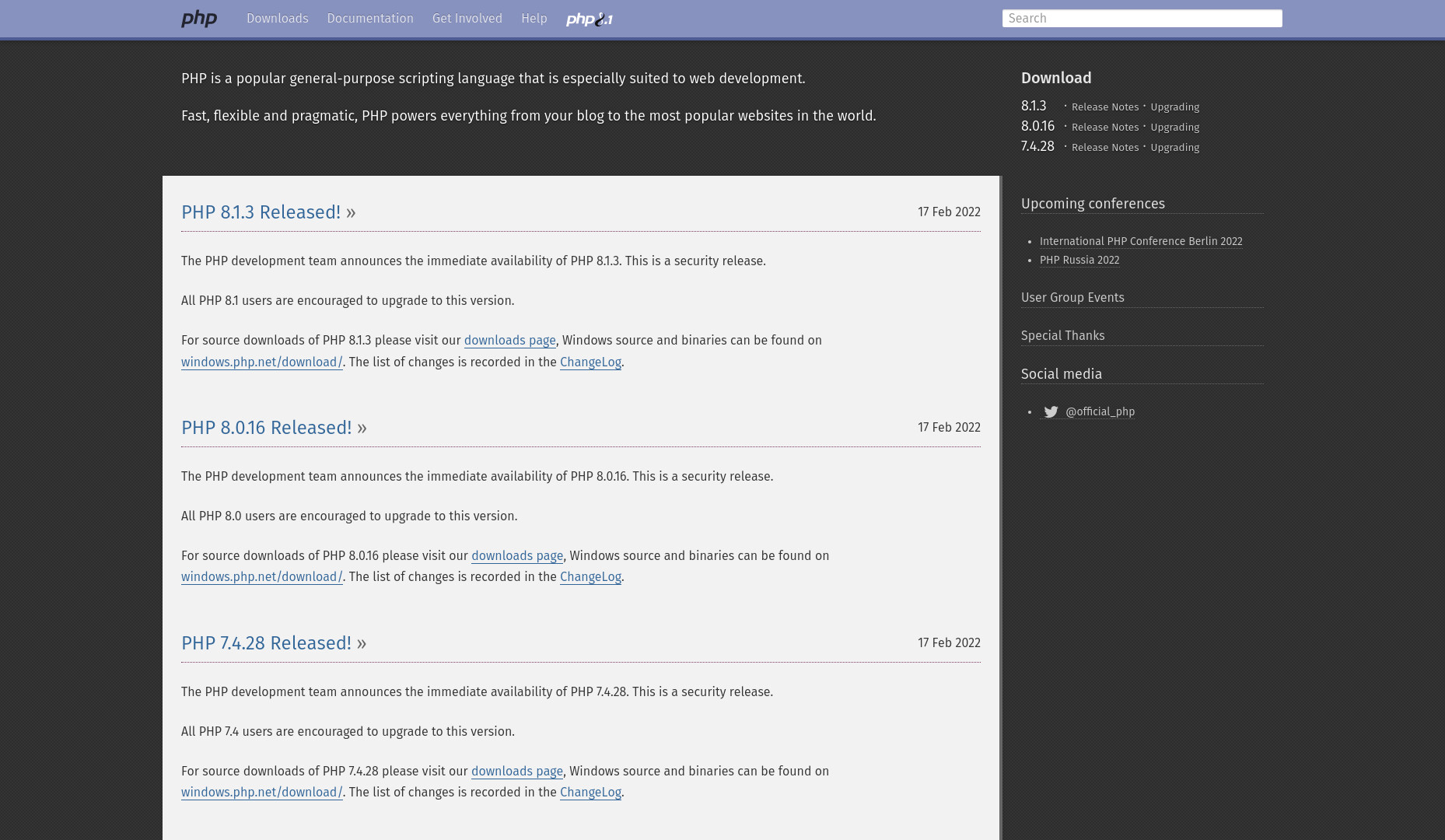This screenshot has width=1445, height=840.
Task: Click the php logo in header
Action: (199, 19)
